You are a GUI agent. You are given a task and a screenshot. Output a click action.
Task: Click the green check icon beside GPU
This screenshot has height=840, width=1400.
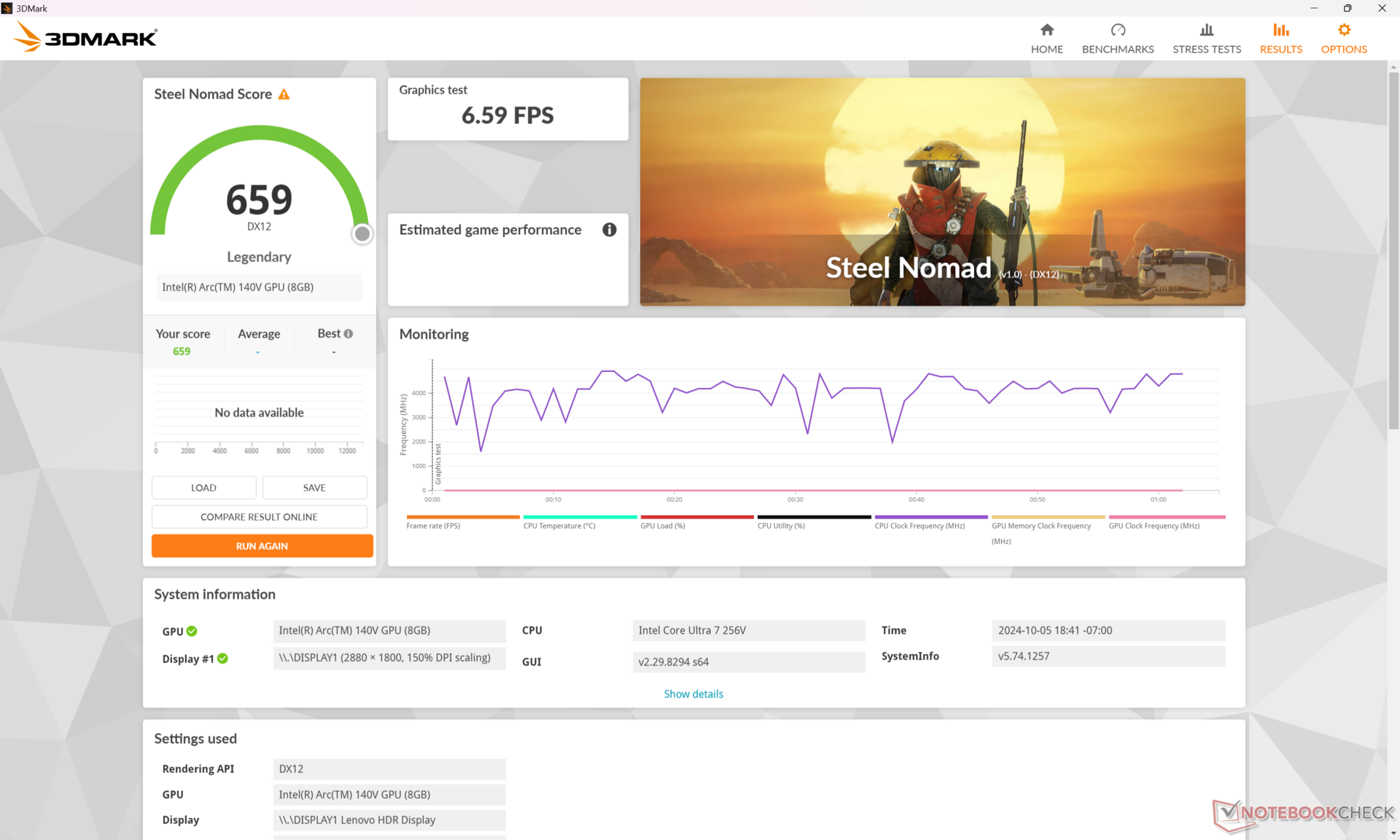(x=192, y=631)
